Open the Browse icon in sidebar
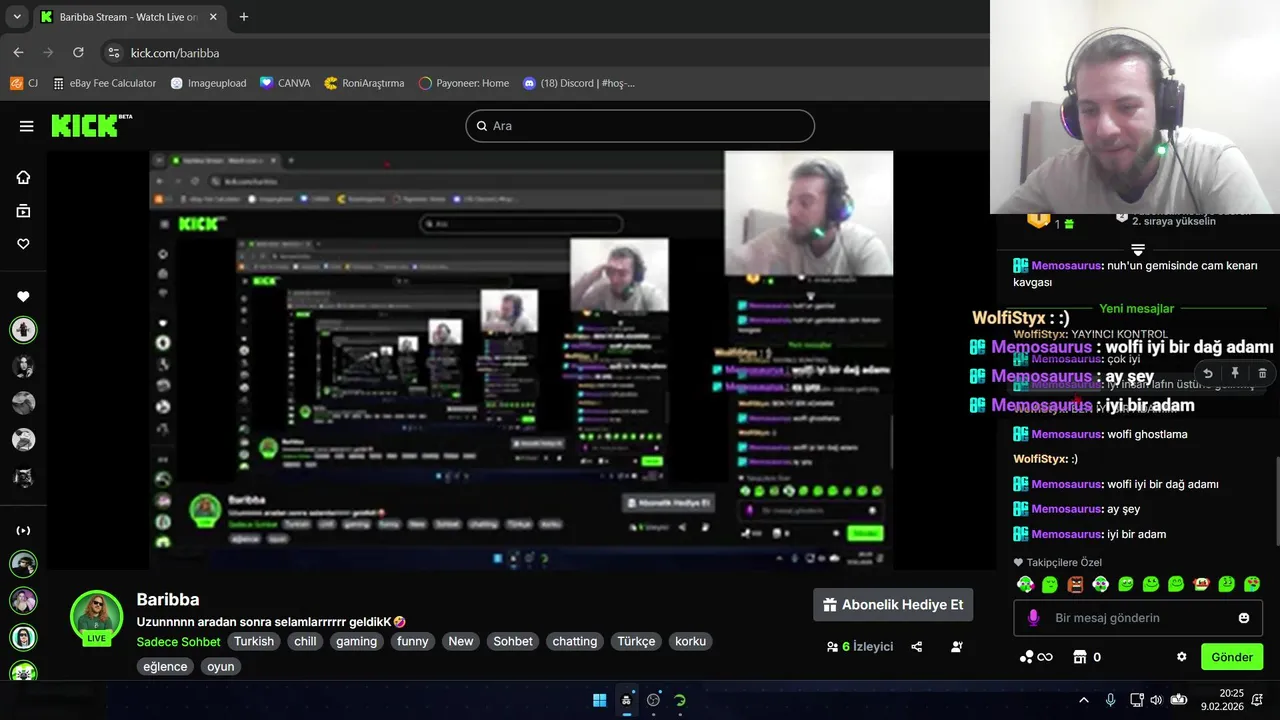This screenshot has width=1280, height=720. [x=23, y=211]
